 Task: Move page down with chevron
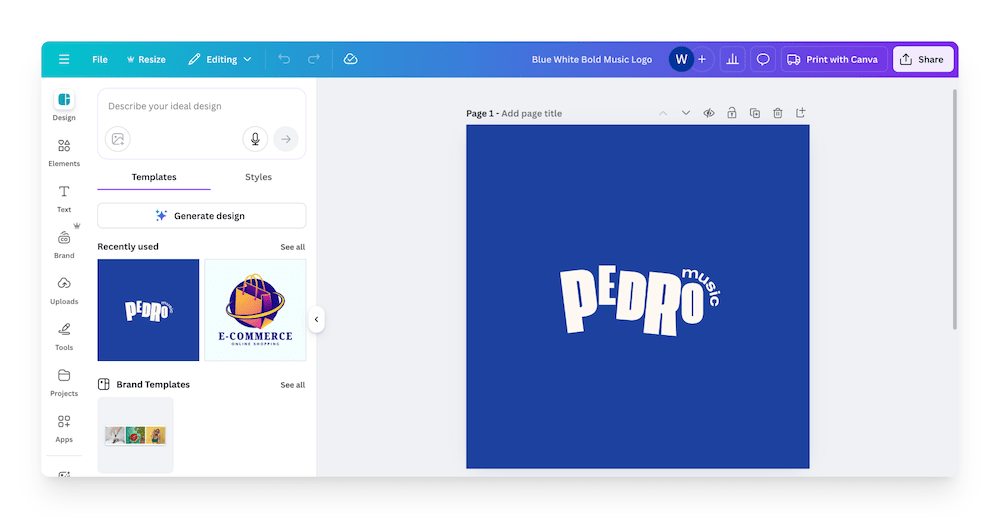686,113
